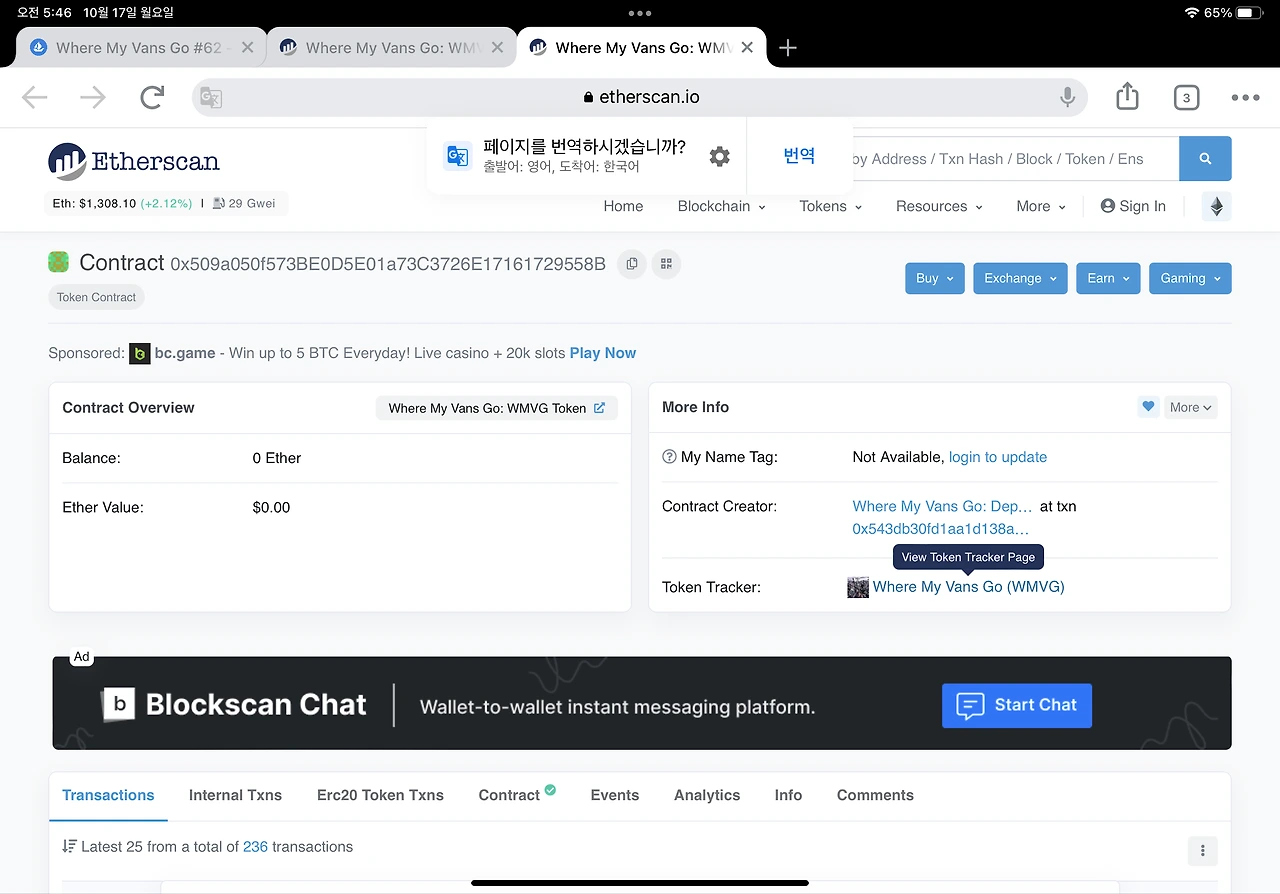The width and height of the screenshot is (1280, 894).
Task: Tap the translate icon in address bar
Action: pyautogui.click(x=211, y=97)
